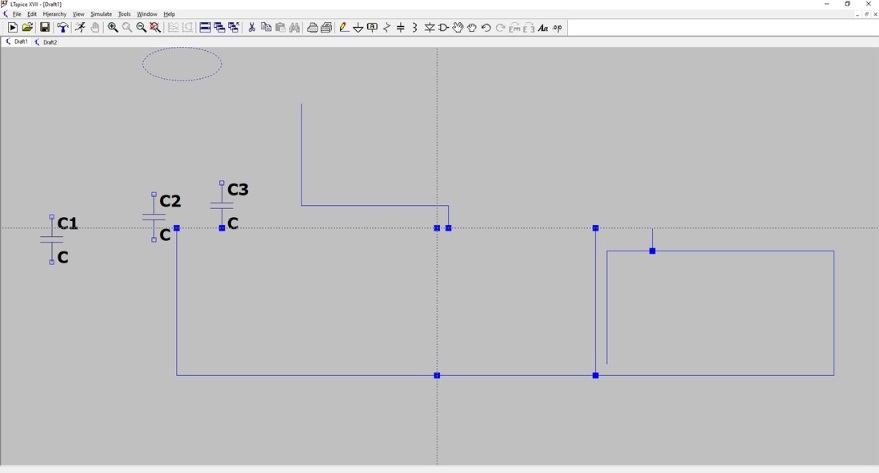Activate the Cut (scissors) tool

point(252,28)
